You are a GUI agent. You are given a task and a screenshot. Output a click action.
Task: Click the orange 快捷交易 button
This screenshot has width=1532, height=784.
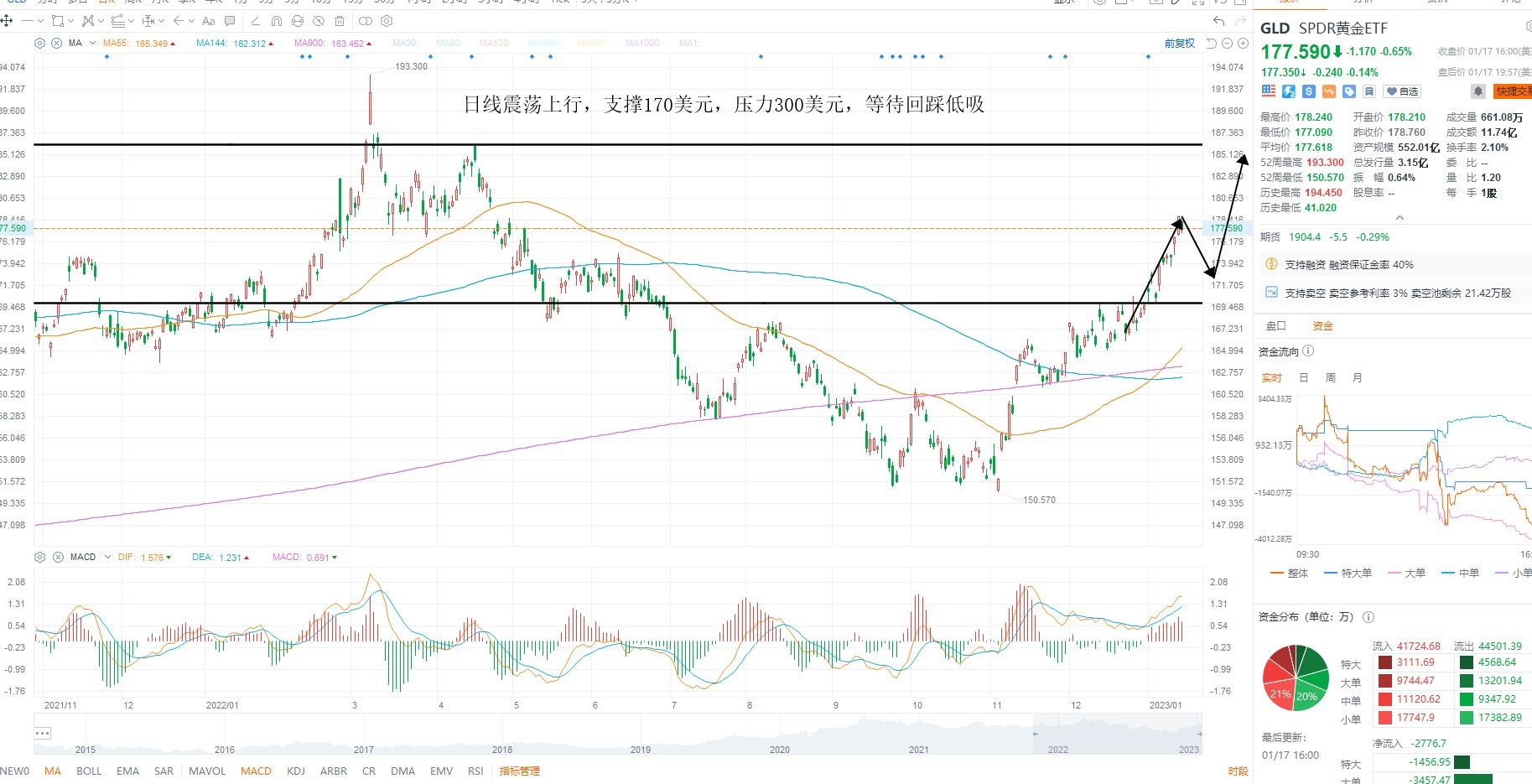click(1512, 91)
